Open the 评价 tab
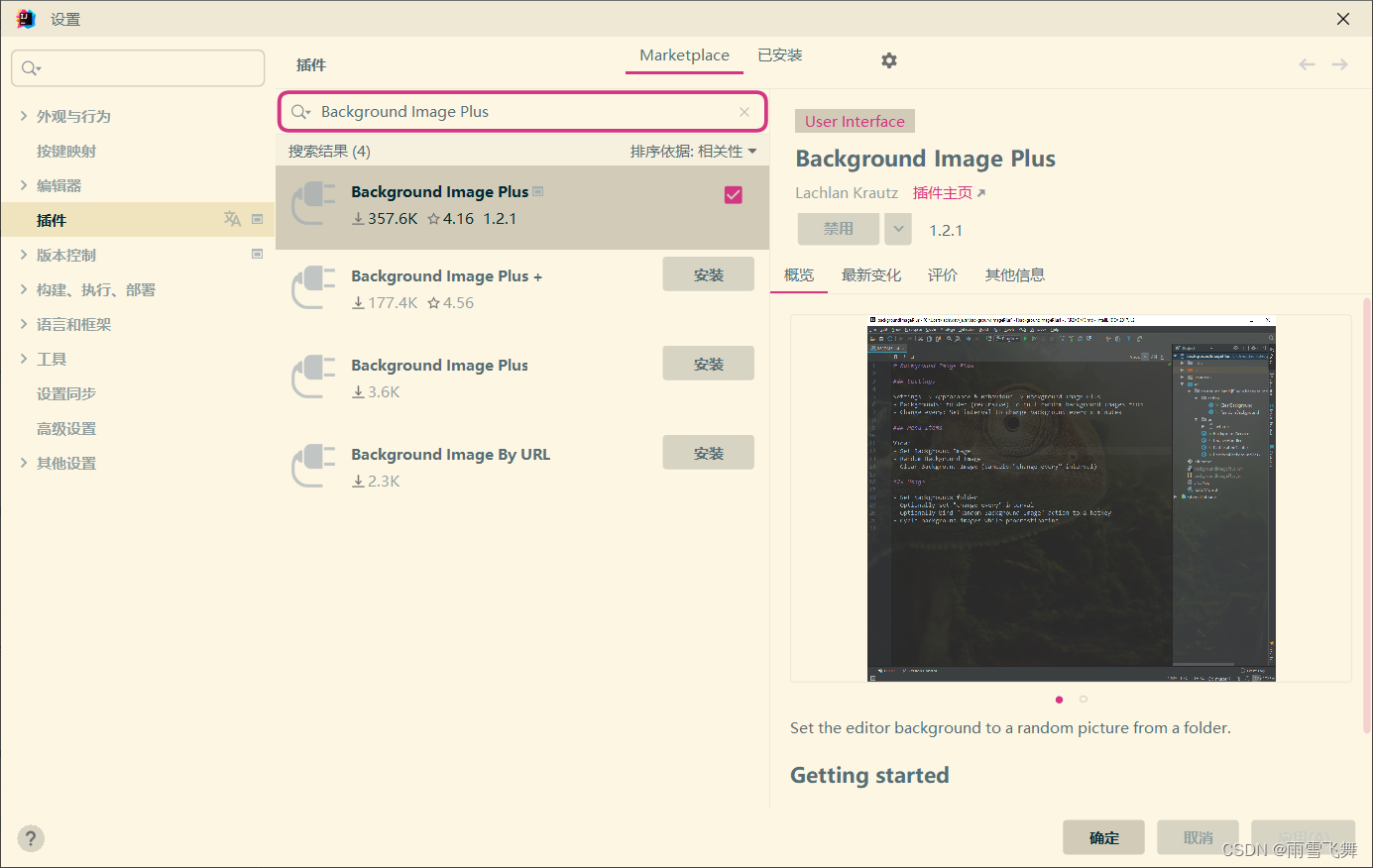1373x868 pixels. coord(943,275)
